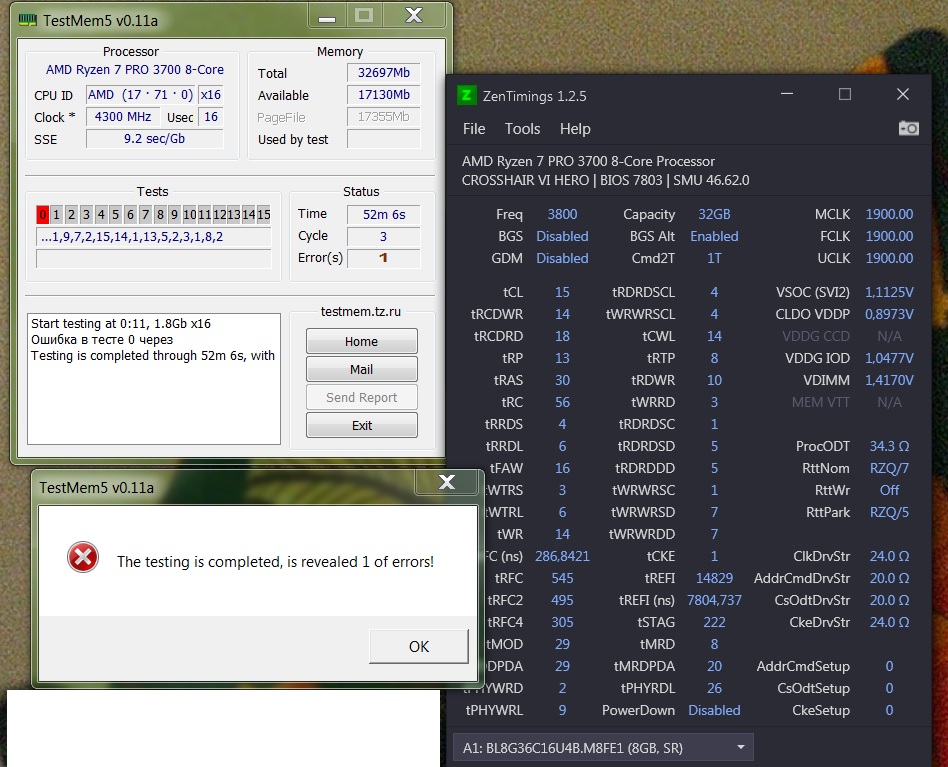Click the CROSSHAIR VI HERO BIOS line
The image size is (948, 767).
(x=605, y=180)
